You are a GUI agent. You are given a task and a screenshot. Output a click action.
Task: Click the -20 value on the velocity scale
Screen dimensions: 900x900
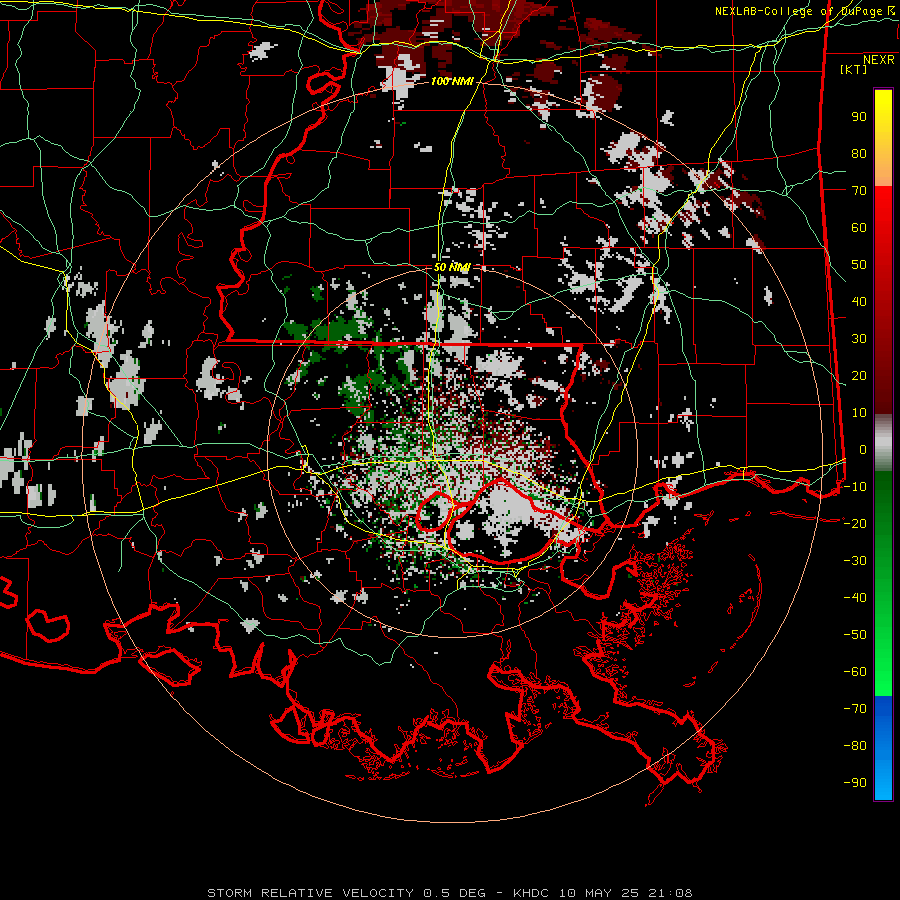click(x=855, y=524)
